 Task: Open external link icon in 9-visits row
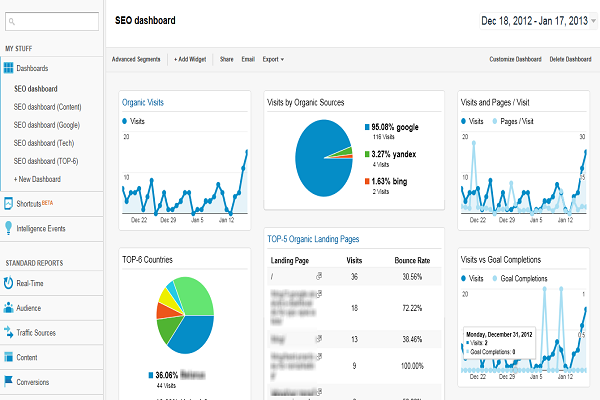tap(319, 356)
